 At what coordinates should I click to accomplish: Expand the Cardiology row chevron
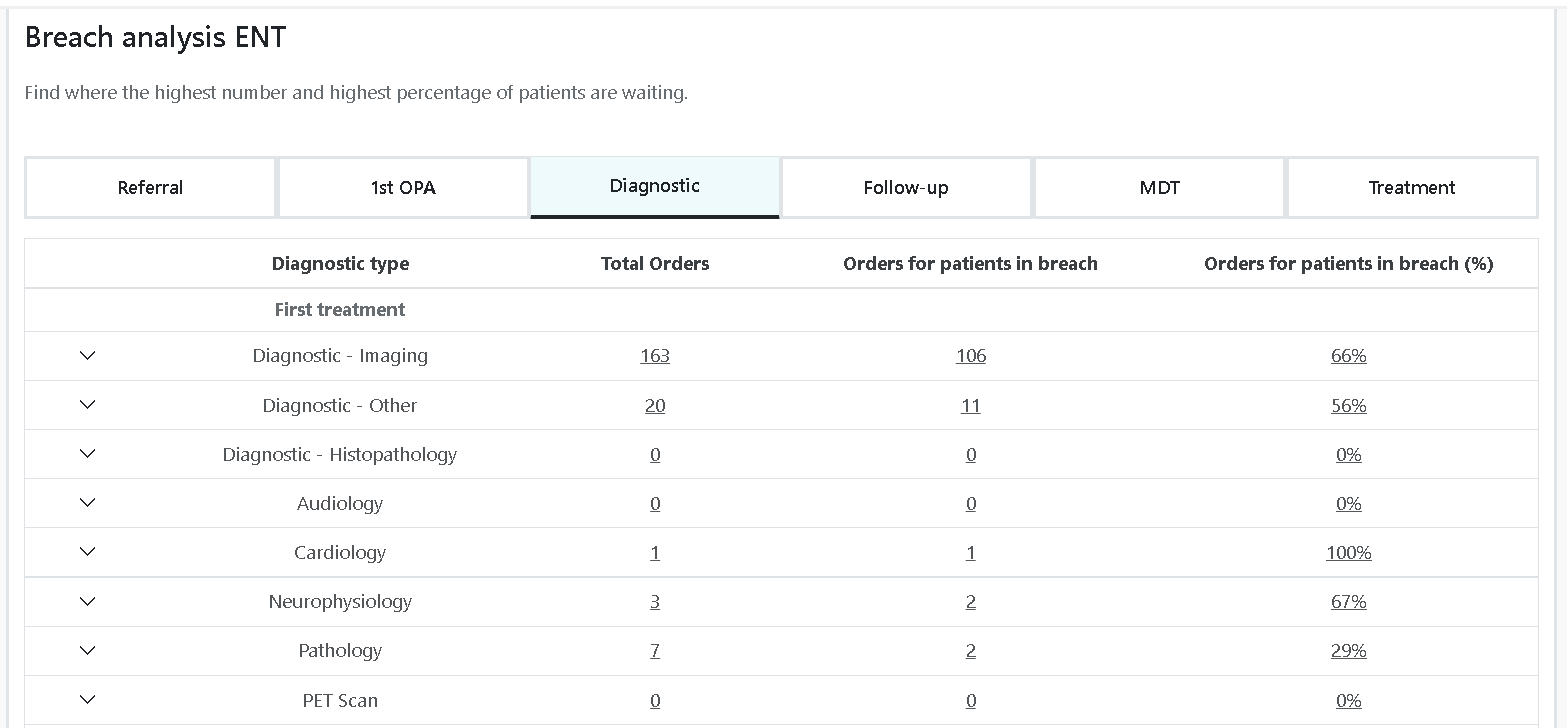(87, 552)
